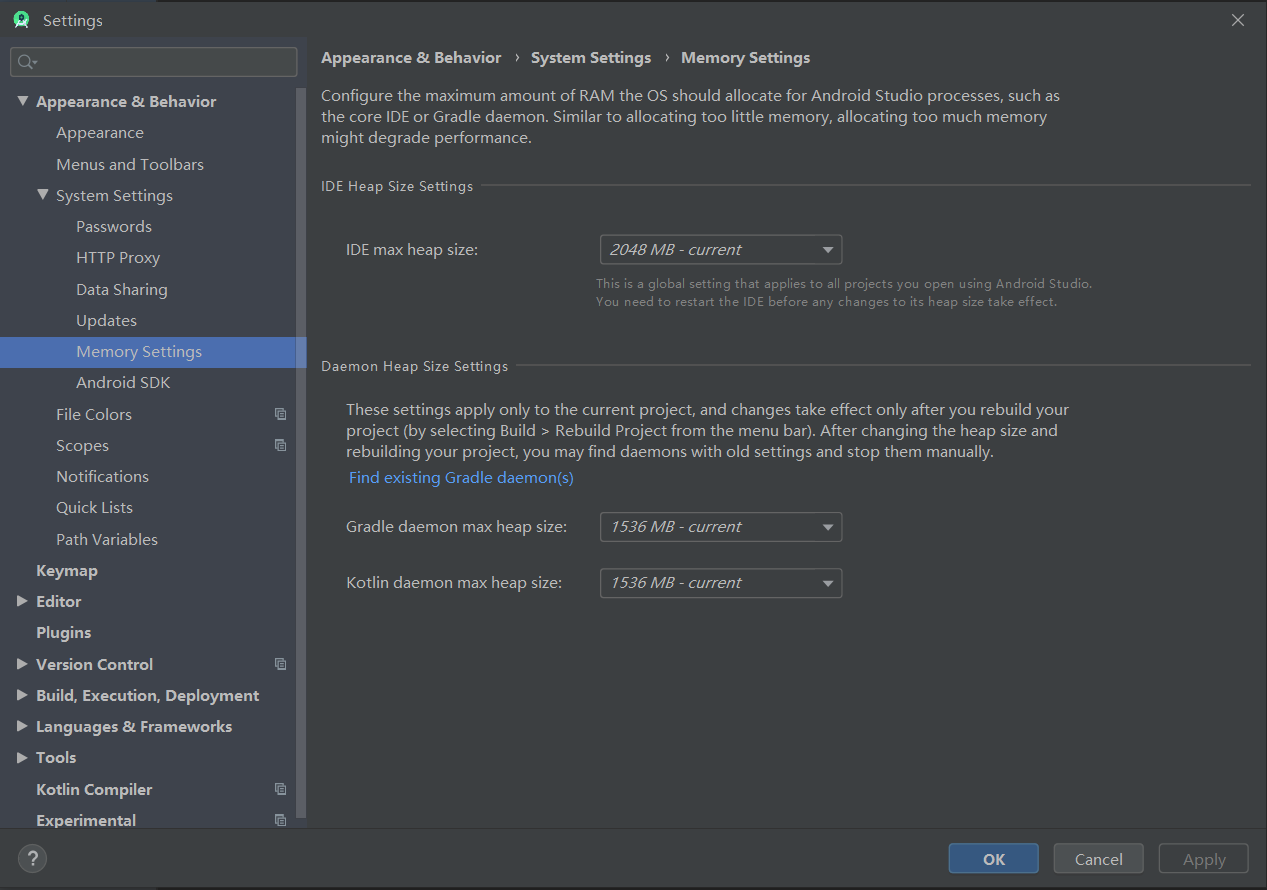Click the 'IDE max heap size:' label
Image resolution: width=1267 pixels, height=890 pixels.
[412, 249]
